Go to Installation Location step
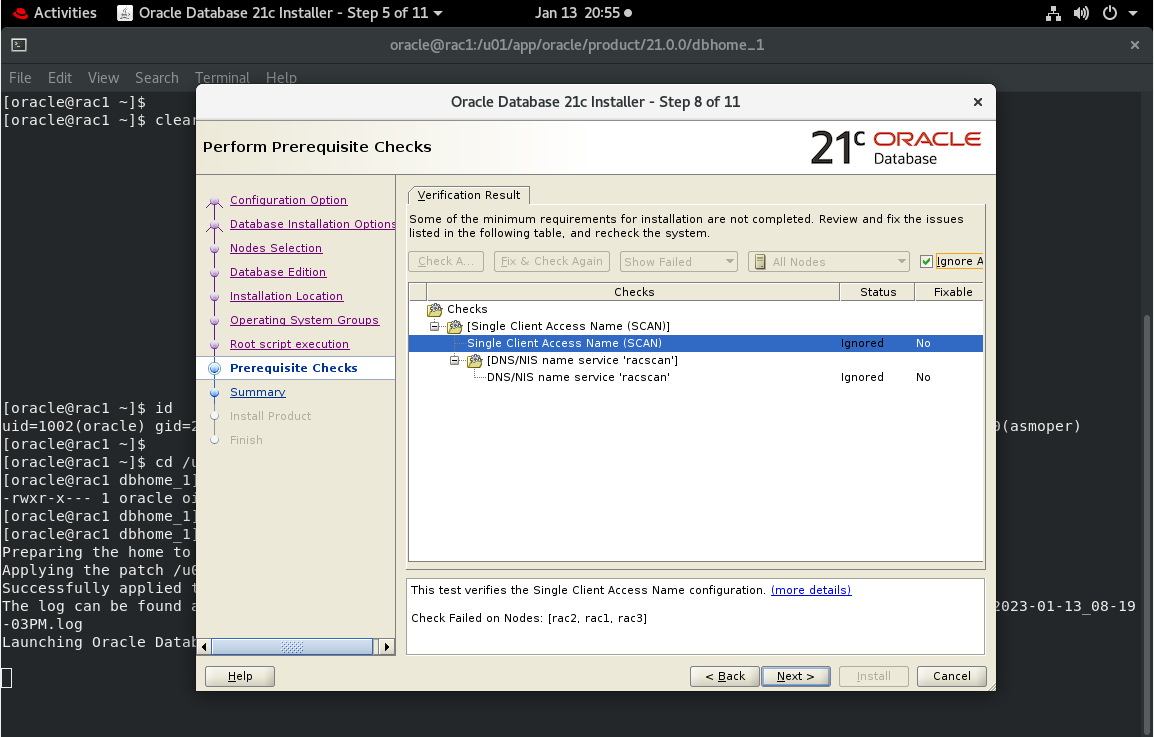Image resolution: width=1154 pixels, height=737 pixels. [286, 296]
